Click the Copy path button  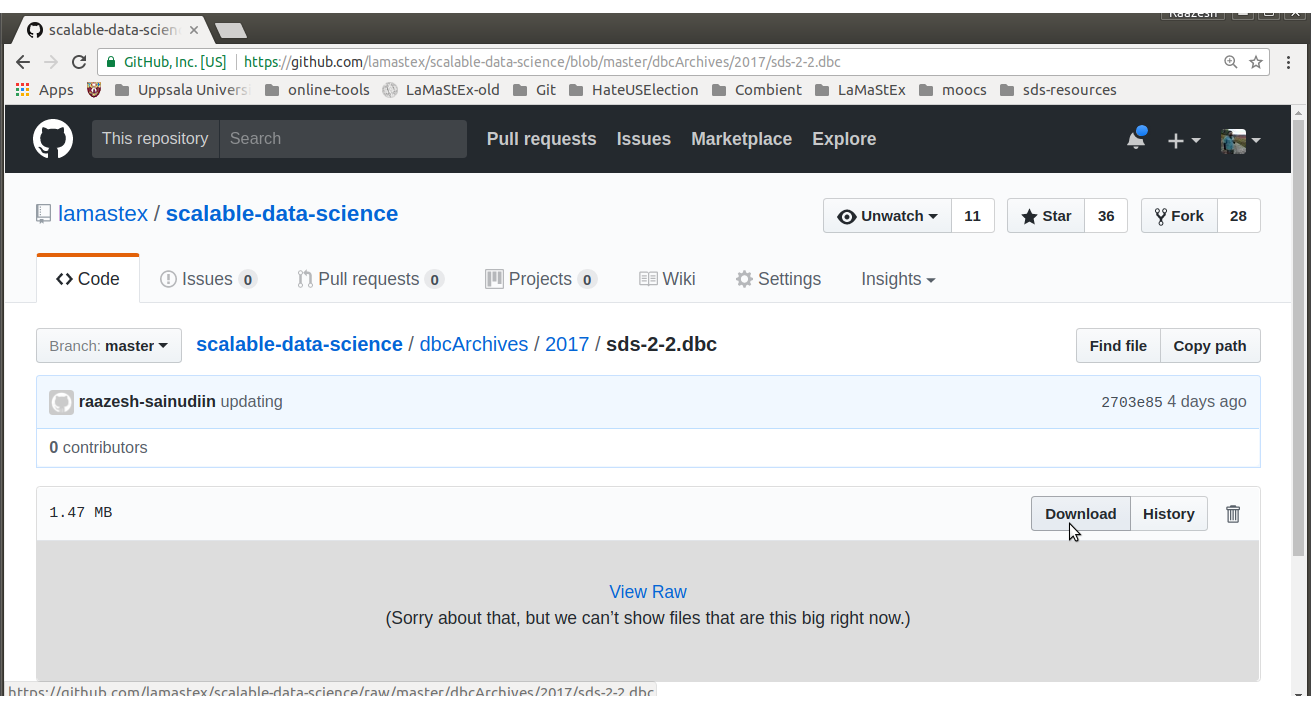coord(1210,346)
